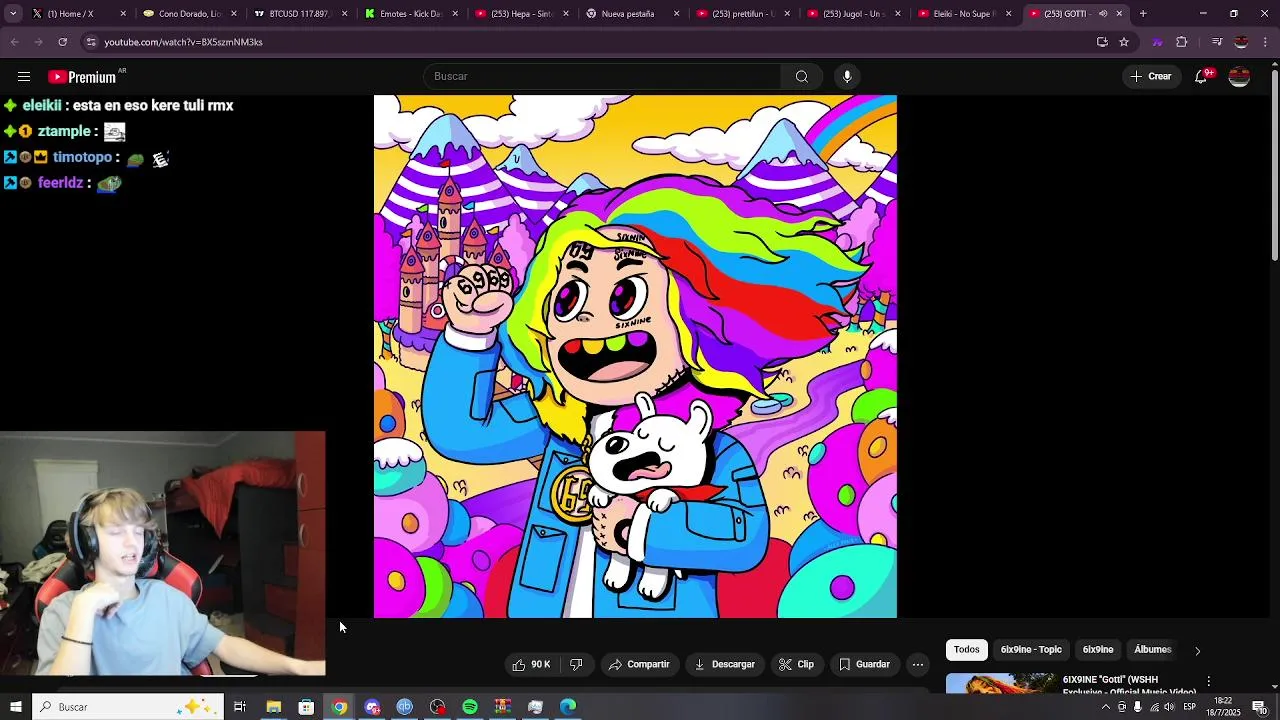Click the Descargar download button

pyautogui.click(x=725, y=664)
